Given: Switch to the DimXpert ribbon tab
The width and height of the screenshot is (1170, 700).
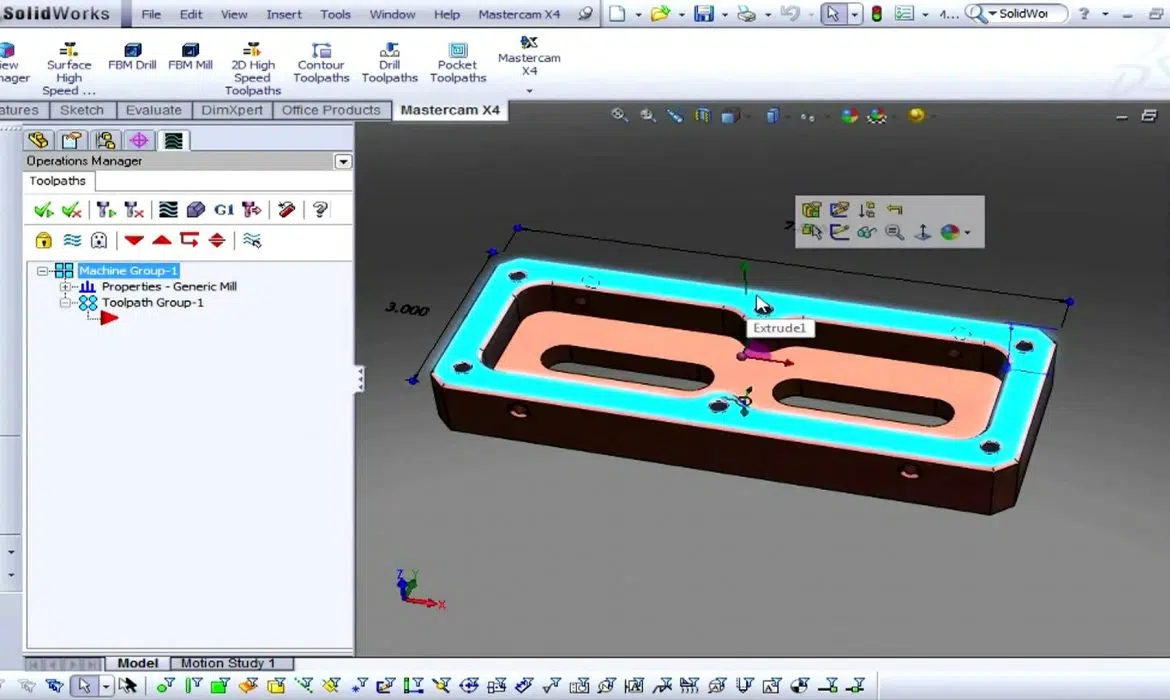Looking at the screenshot, I should tap(232, 110).
